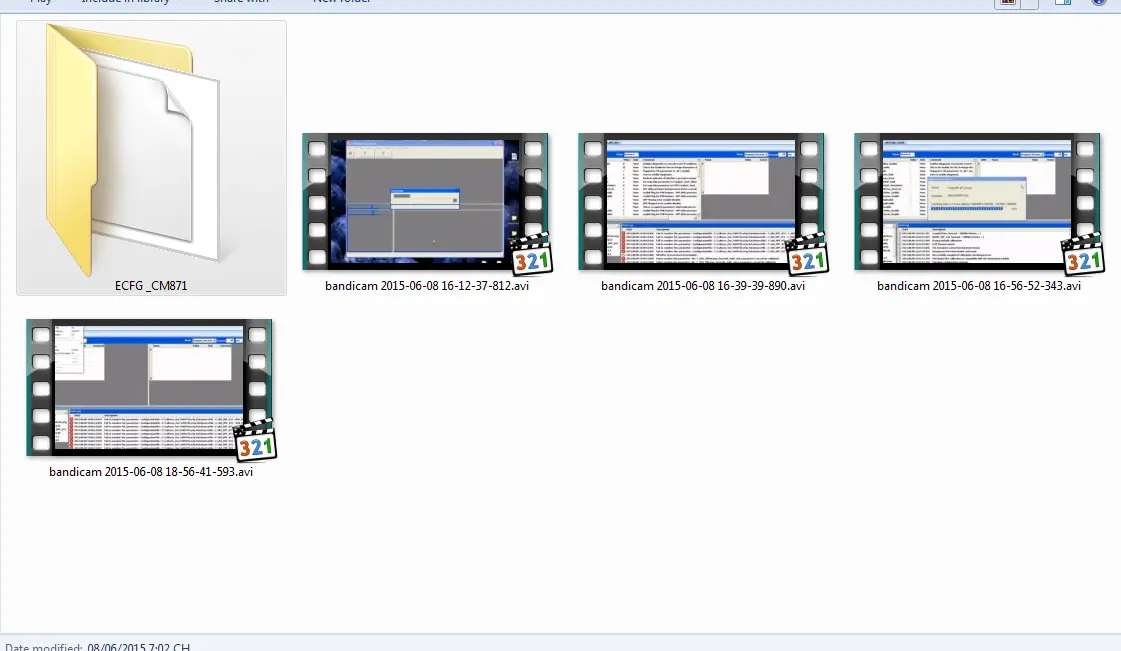Click the filename bandicam 2015-06-08 16-39-39-890.avi

click(x=703, y=286)
